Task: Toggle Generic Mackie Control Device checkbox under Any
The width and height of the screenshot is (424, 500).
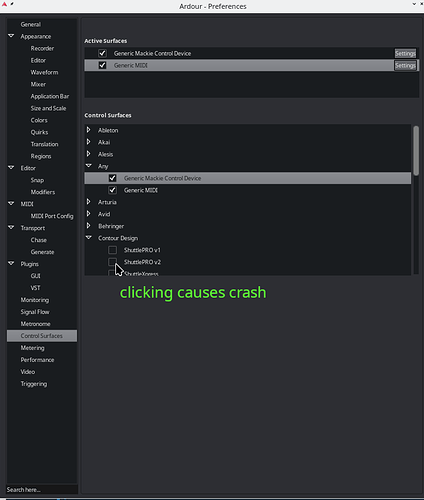Action: click(x=112, y=178)
